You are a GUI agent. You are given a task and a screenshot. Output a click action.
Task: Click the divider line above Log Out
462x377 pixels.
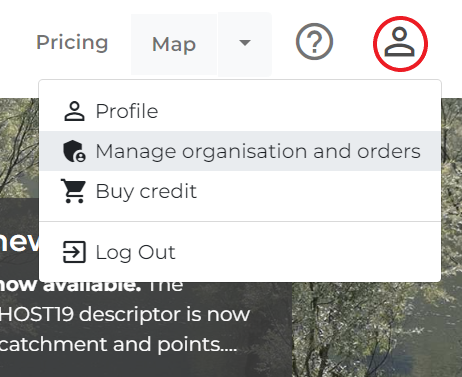[x=240, y=221]
